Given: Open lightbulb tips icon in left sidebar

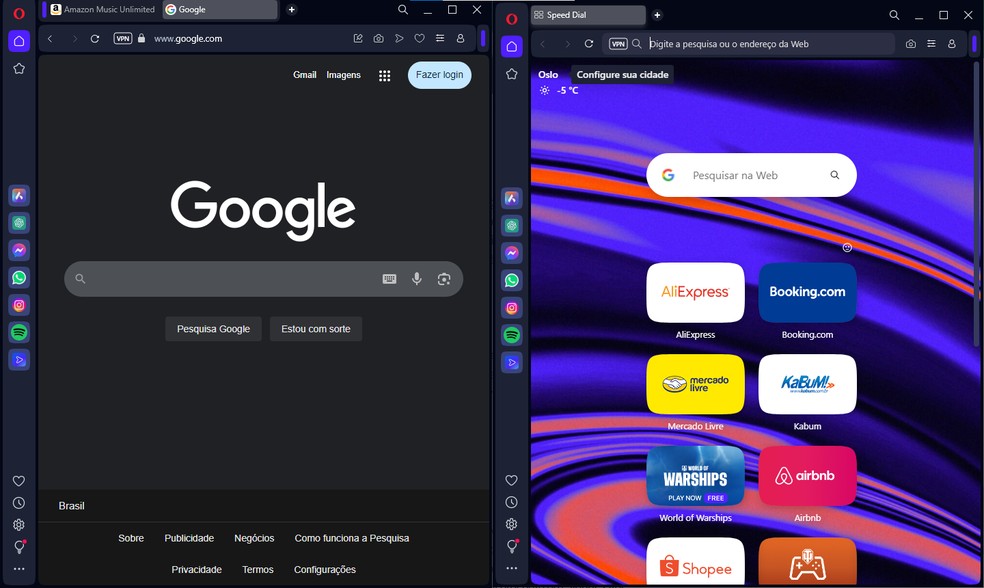Looking at the screenshot, I should click(x=19, y=547).
